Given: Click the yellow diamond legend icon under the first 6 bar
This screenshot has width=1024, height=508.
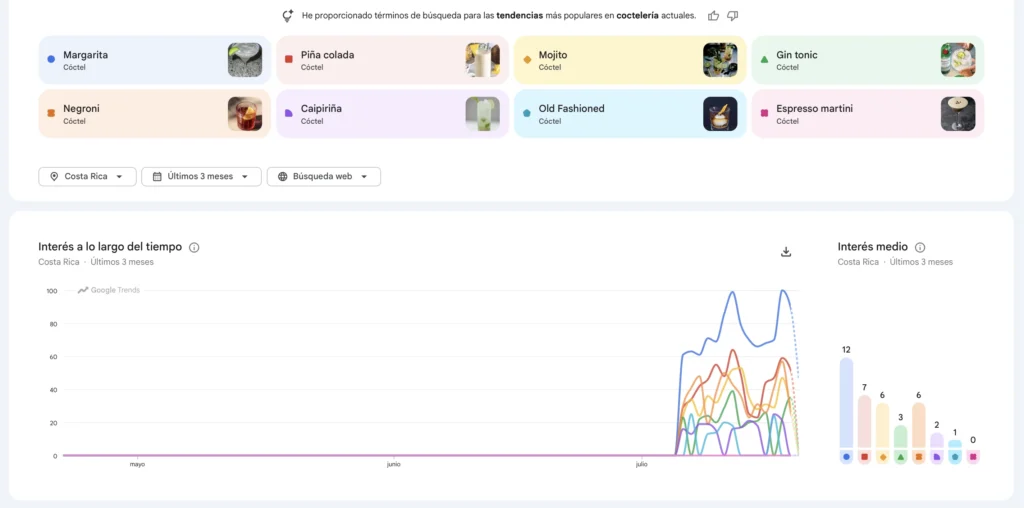Looking at the screenshot, I should [x=882, y=457].
